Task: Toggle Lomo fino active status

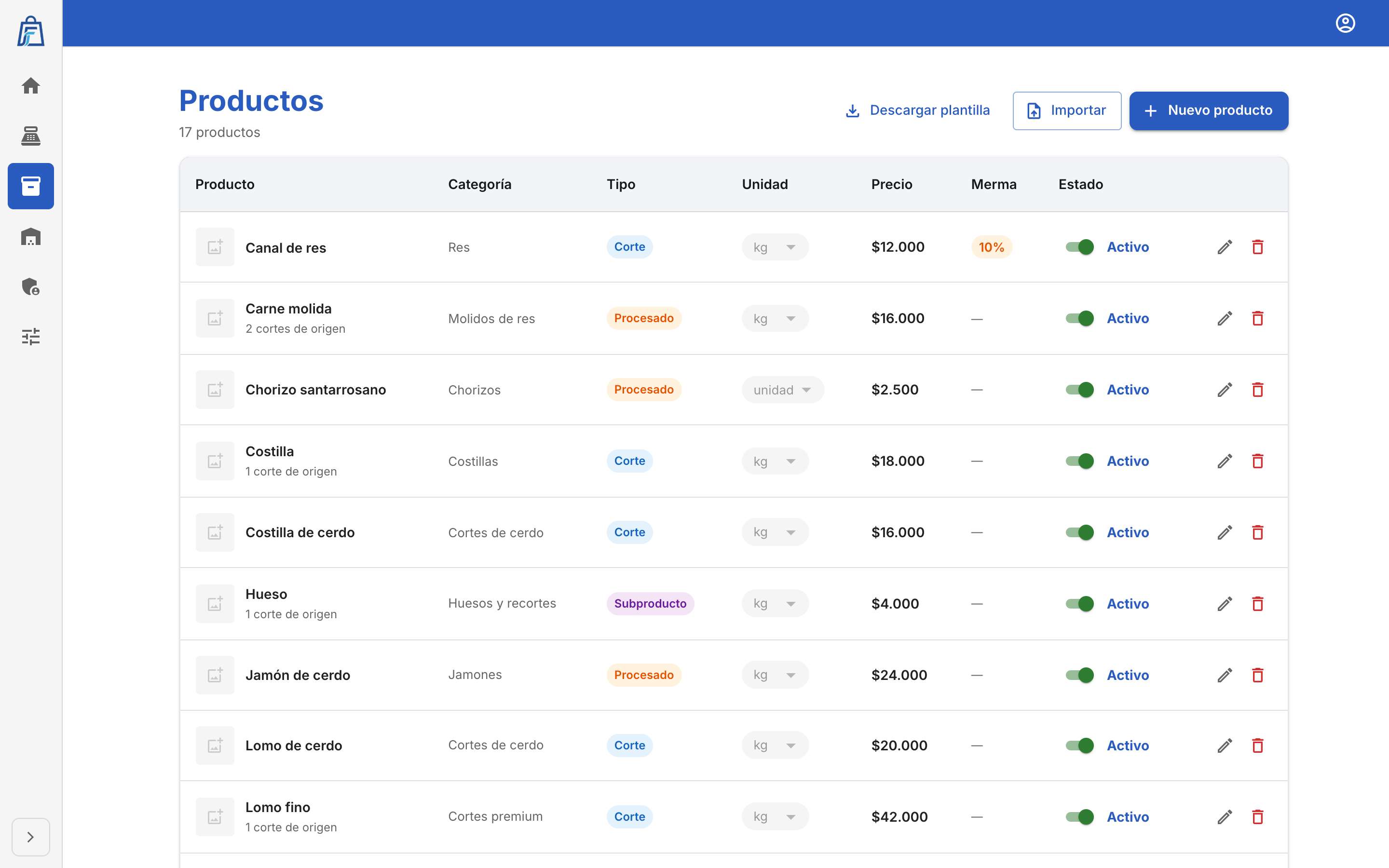Action: coord(1079,817)
